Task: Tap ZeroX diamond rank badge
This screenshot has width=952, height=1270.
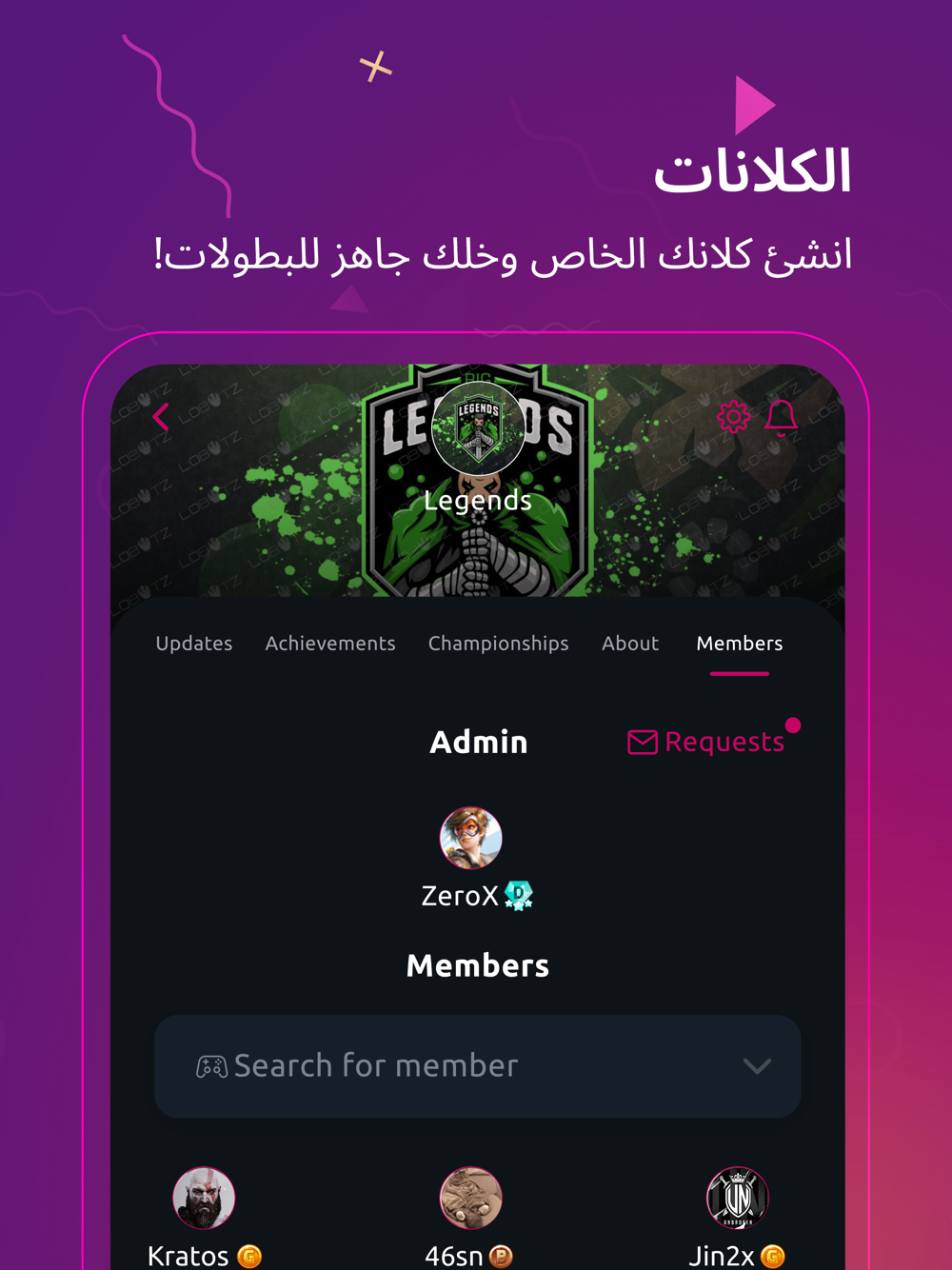Action: tap(519, 895)
